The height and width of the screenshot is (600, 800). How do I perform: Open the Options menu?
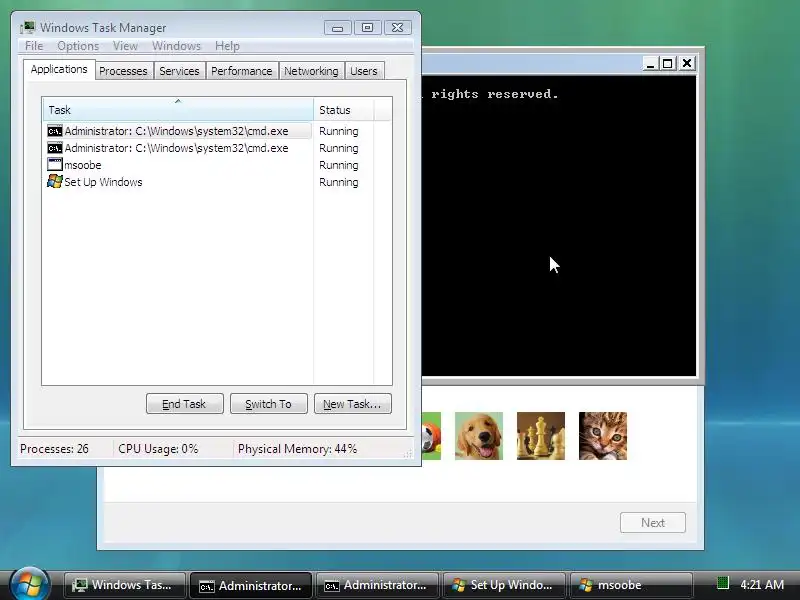click(78, 46)
